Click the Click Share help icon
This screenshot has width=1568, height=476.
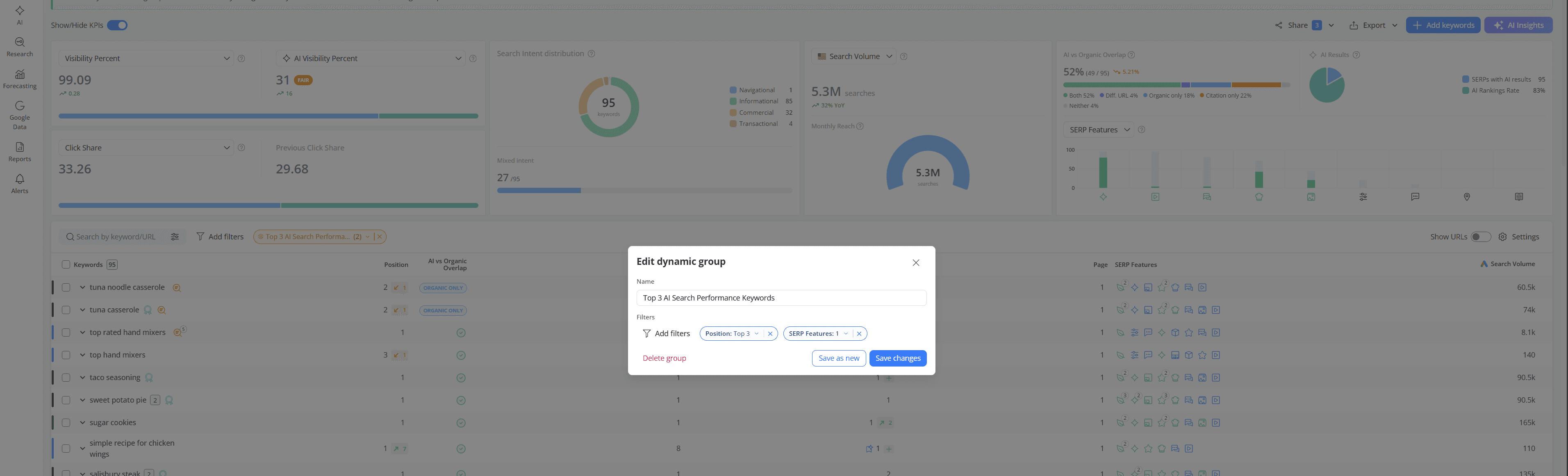tap(241, 148)
